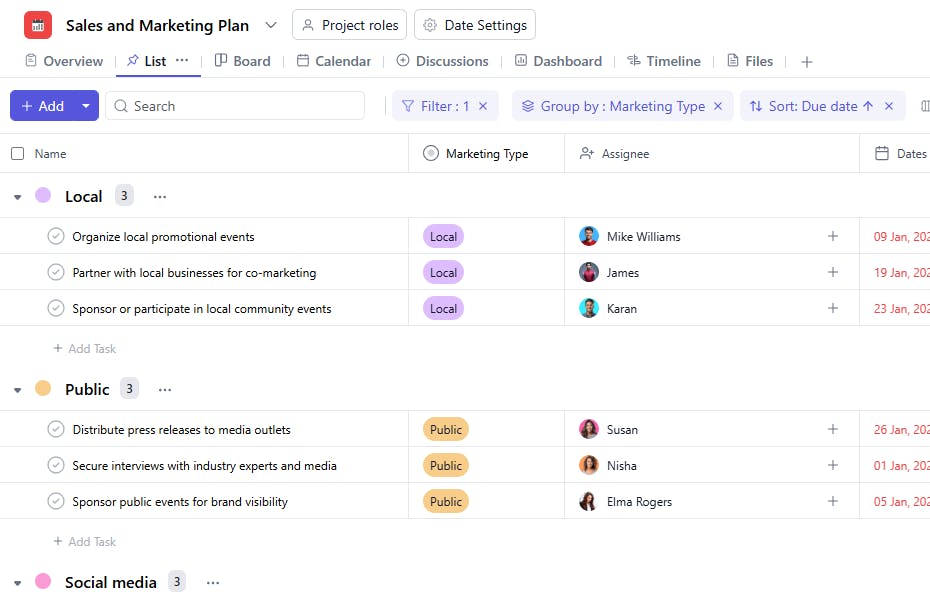Viewport: 930px width, 600px height.
Task: Open dropdown arrow next to Add button
Action: click(x=86, y=106)
